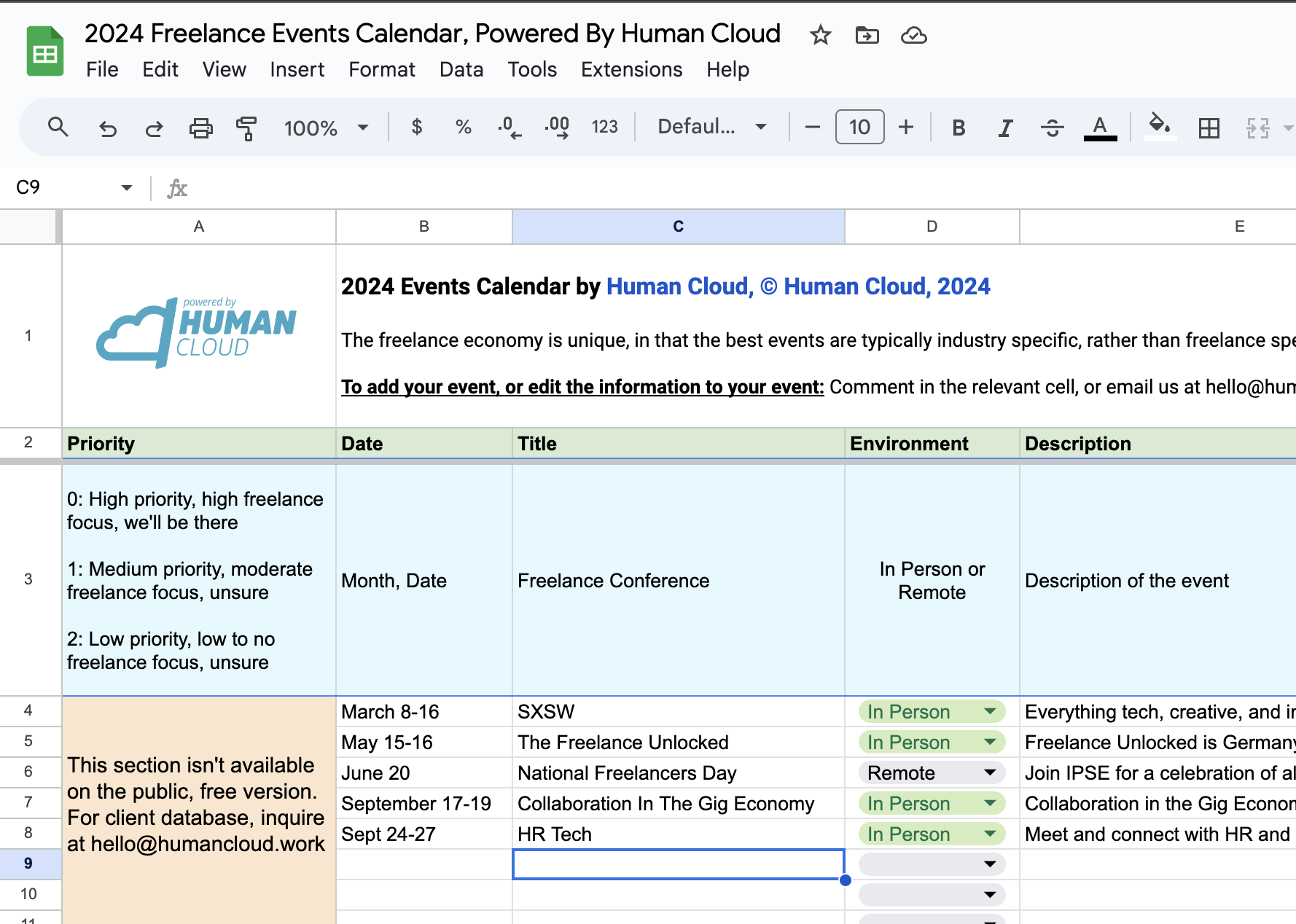This screenshot has height=924, width=1296.
Task: Select the National Freelancers Day cell
Action: 679,773
